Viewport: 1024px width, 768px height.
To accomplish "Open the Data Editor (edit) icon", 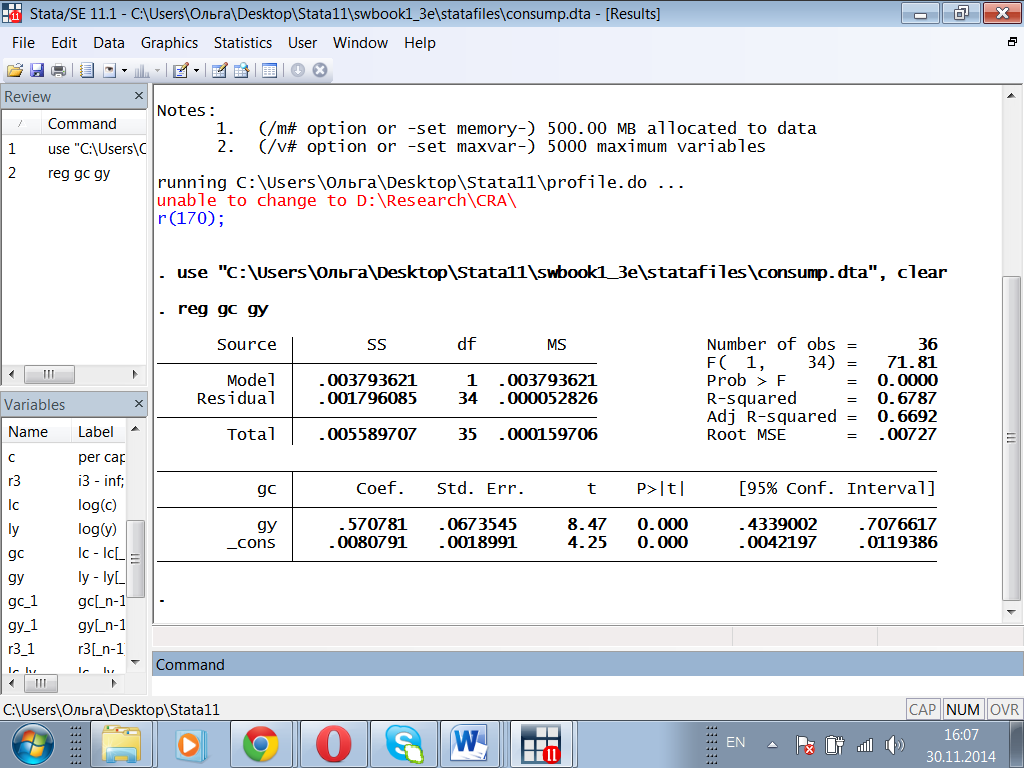I will tap(219, 70).
